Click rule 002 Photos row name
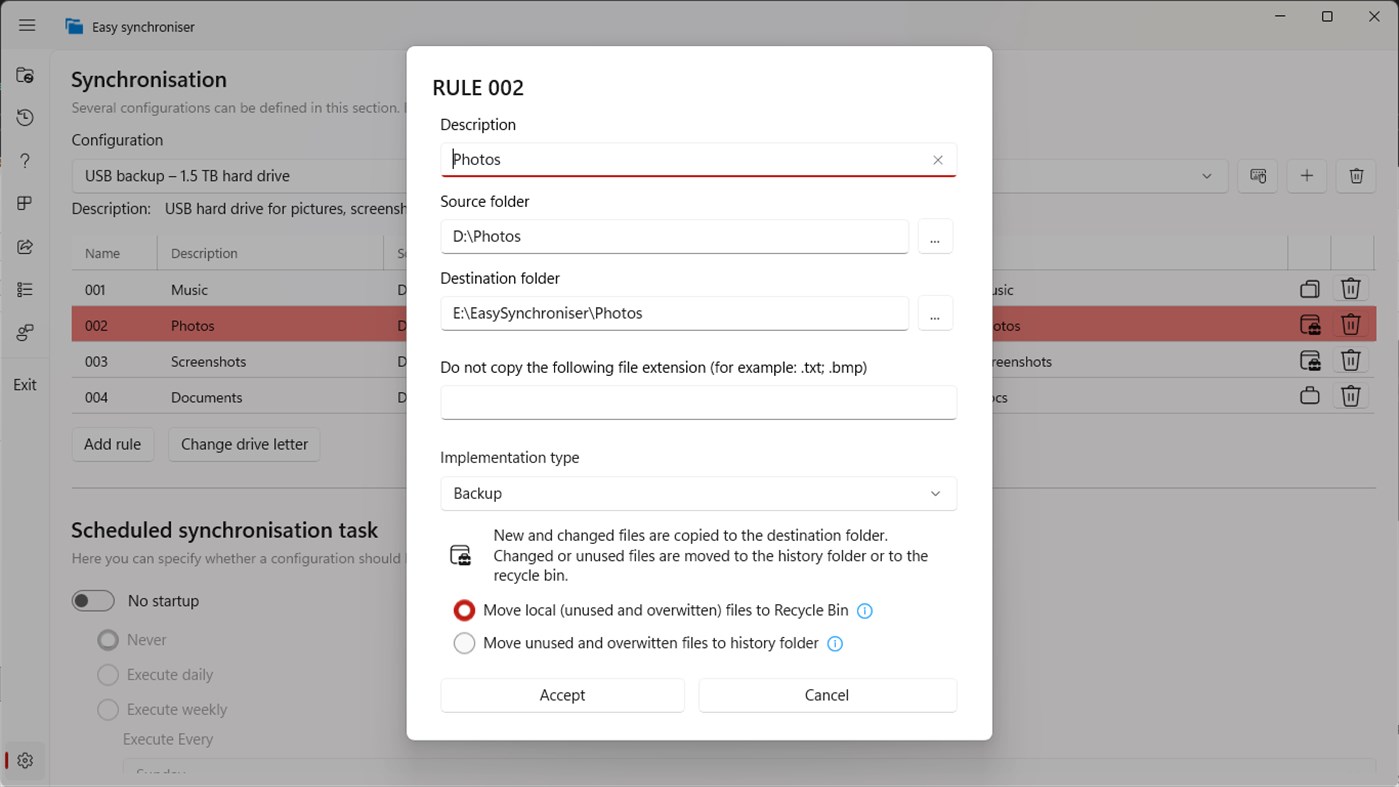Screen dimensions: 1399x787 pyautogui.click(x=96, y=326)
